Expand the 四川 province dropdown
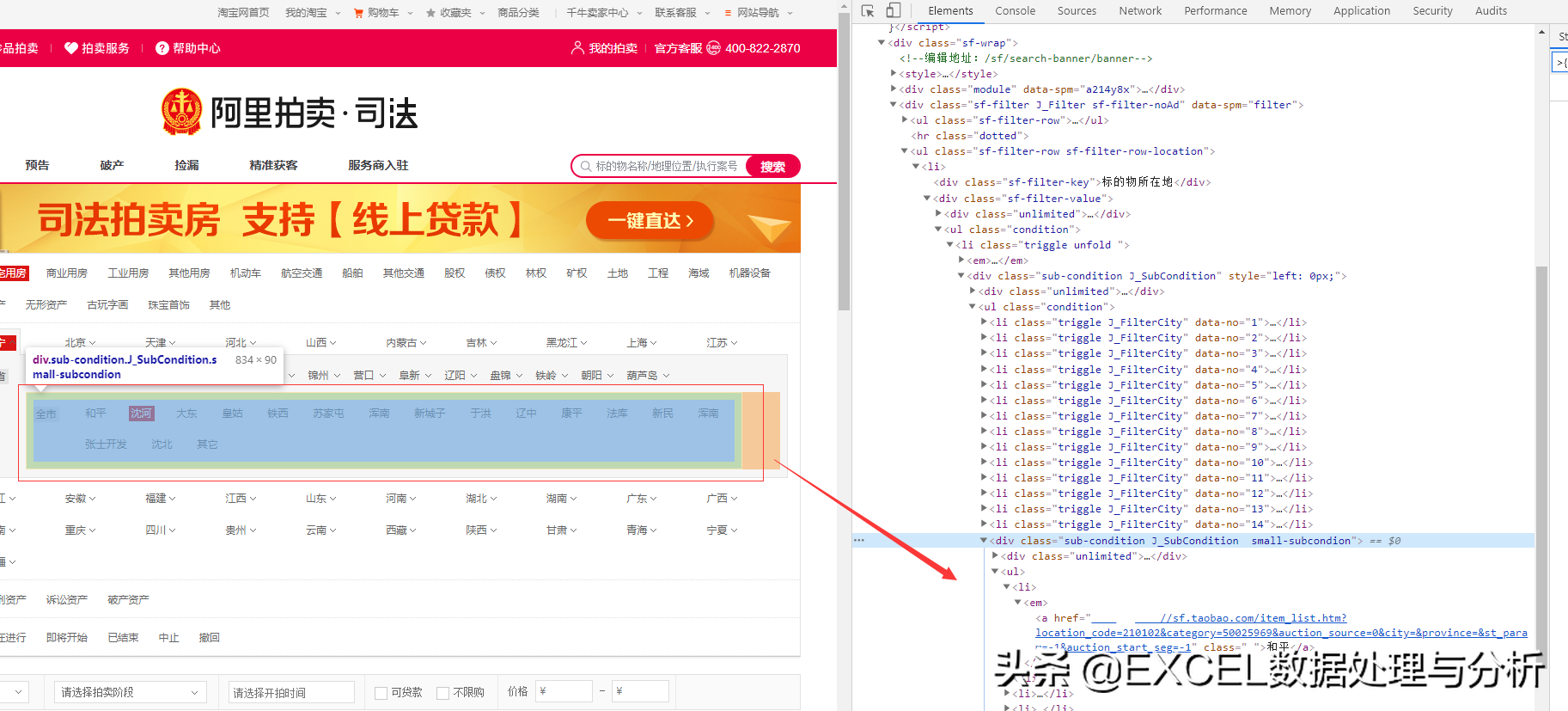 click(161, 530)
